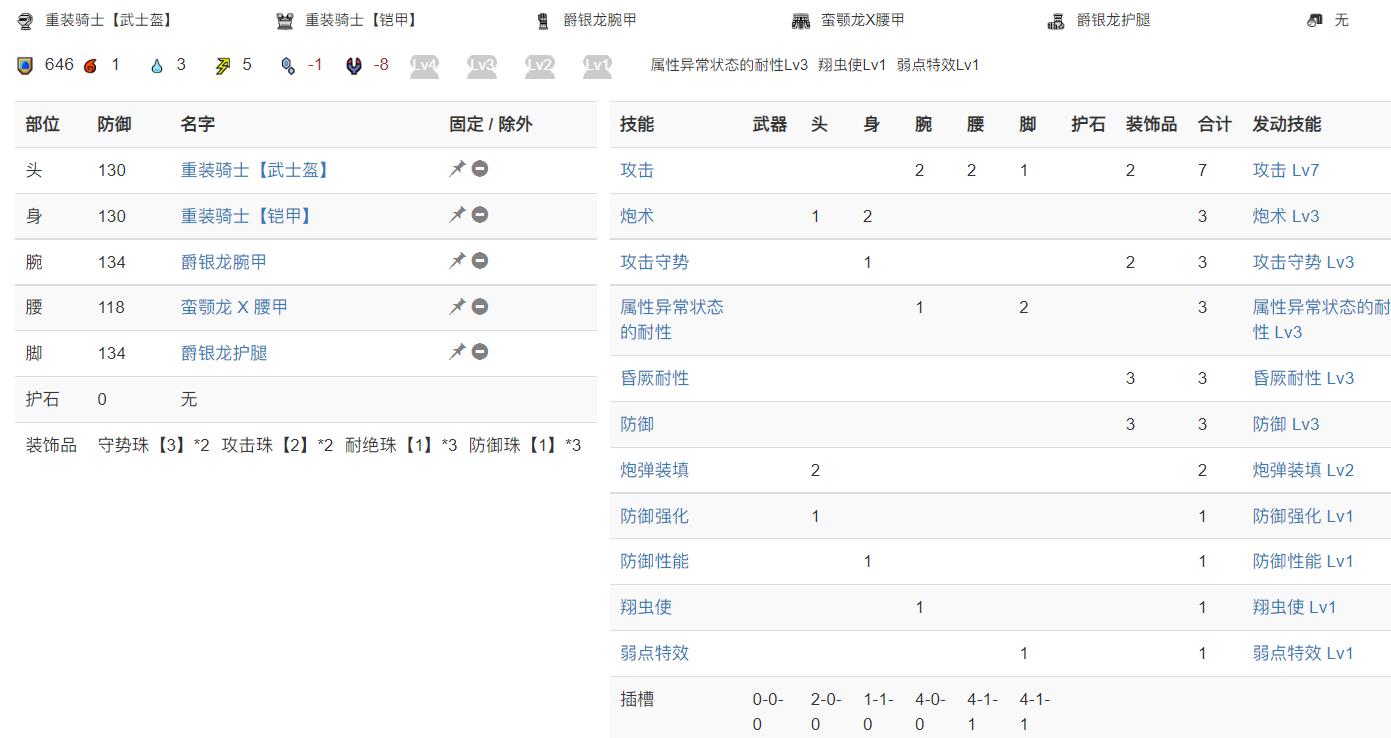Screen dimensions: 1391x738
Task: Open the 攻击守势 Lv3 activated skill link
Action: pos(1303,262)
